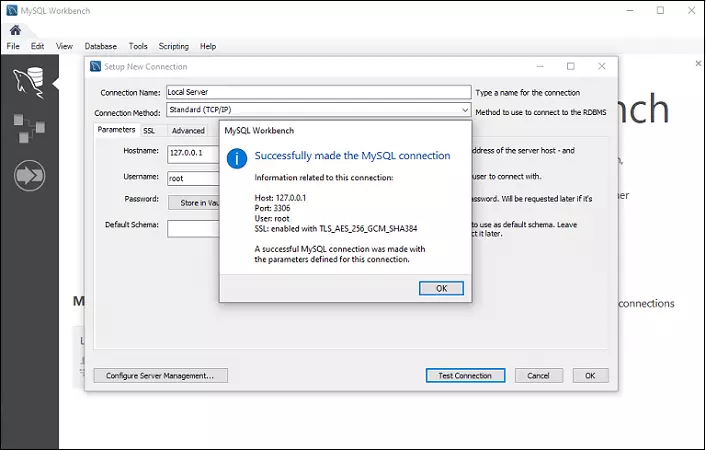The width and height of the screenshot is (706, 450).
Task: Focus the Hostname input field
Action: (193, 154)
